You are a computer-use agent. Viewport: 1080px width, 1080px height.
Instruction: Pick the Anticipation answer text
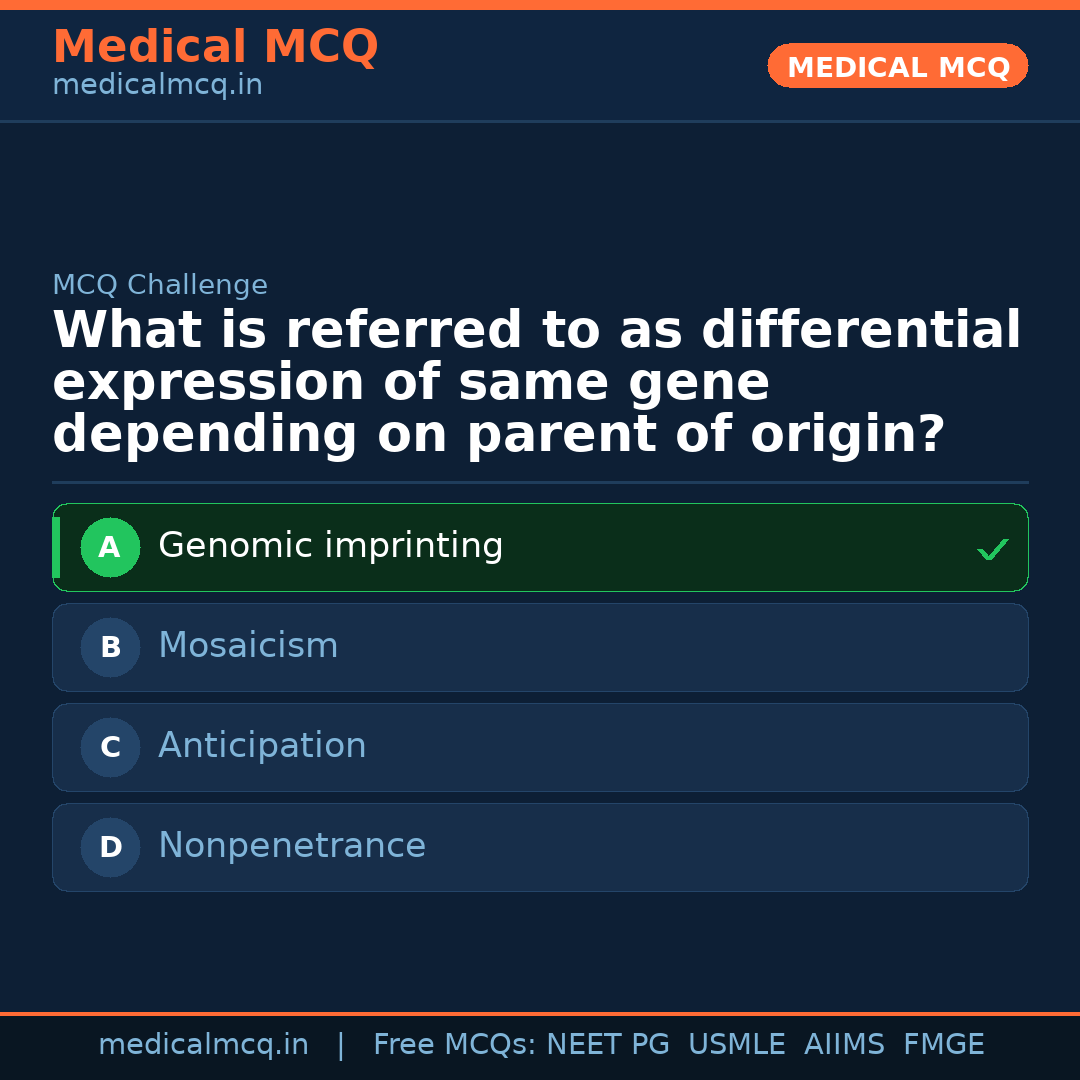[x=262, y=746]
